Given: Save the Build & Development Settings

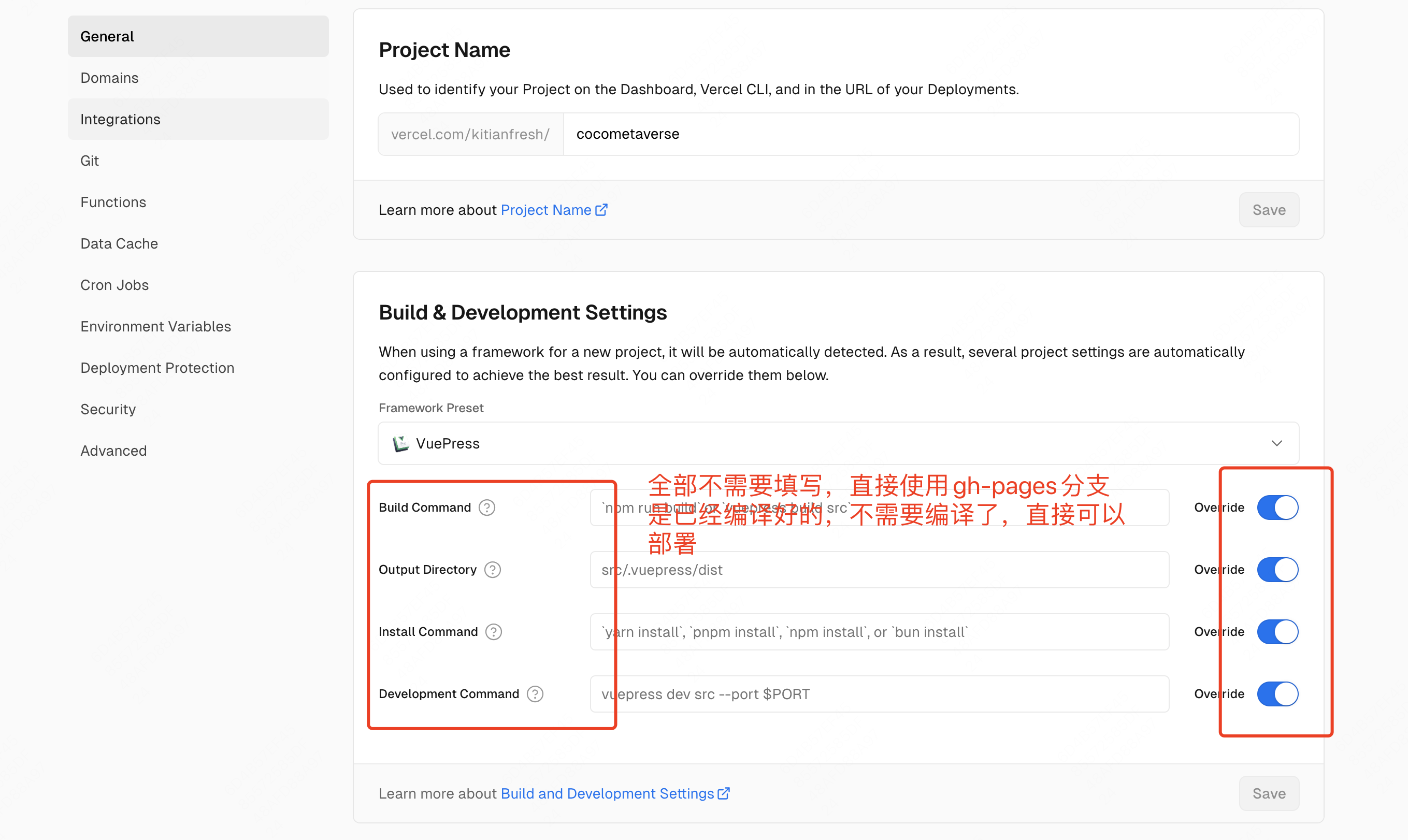Looking at the screenshot, I should coord(1268,793).
